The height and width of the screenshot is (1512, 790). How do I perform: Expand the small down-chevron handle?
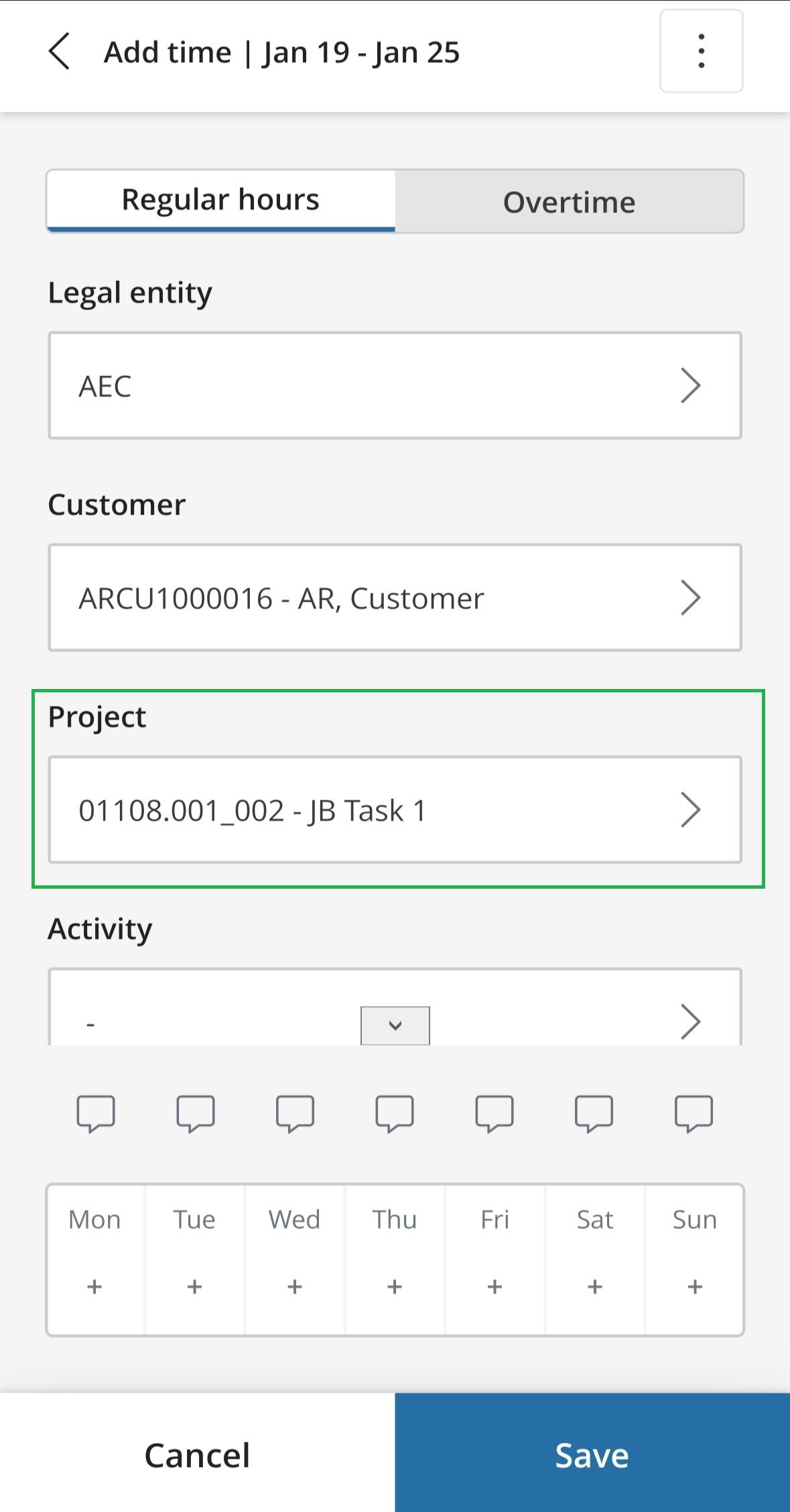point(395,1025)
